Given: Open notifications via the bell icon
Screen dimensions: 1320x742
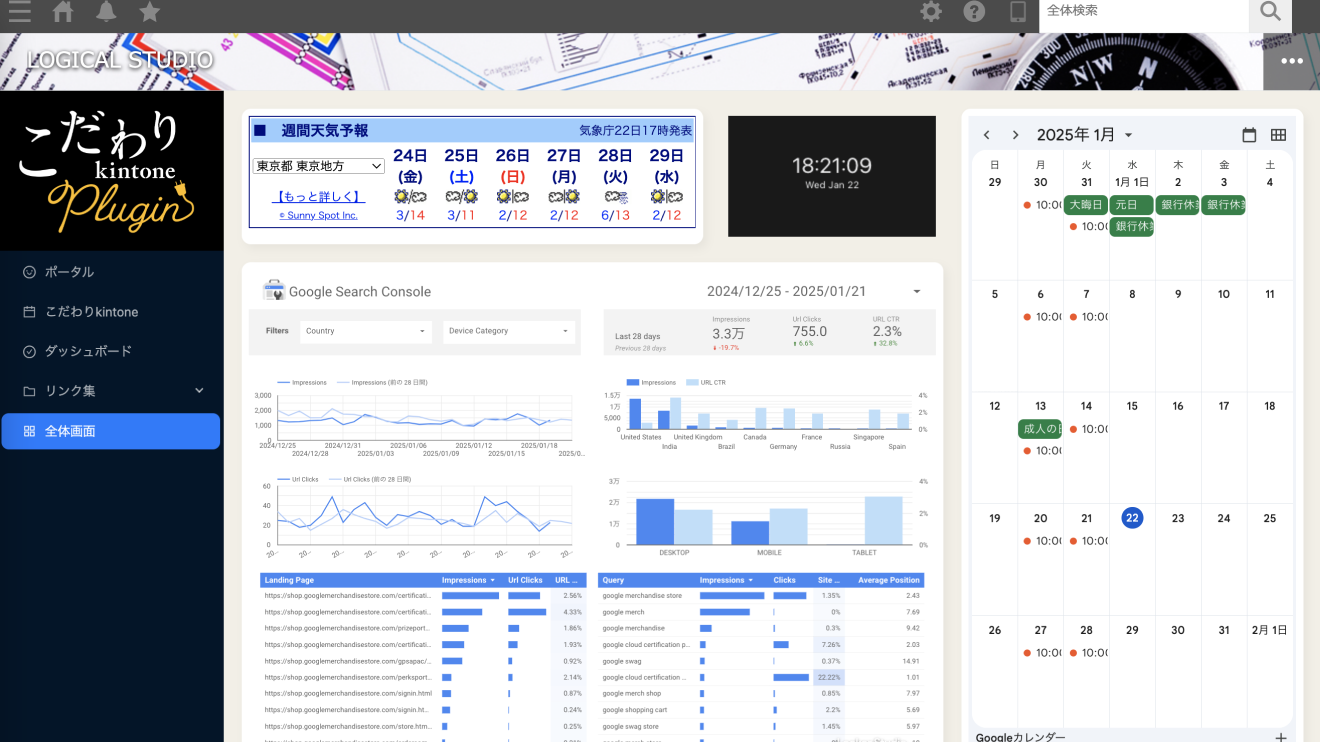Looking at the screenshot, I should coord(106,12).
